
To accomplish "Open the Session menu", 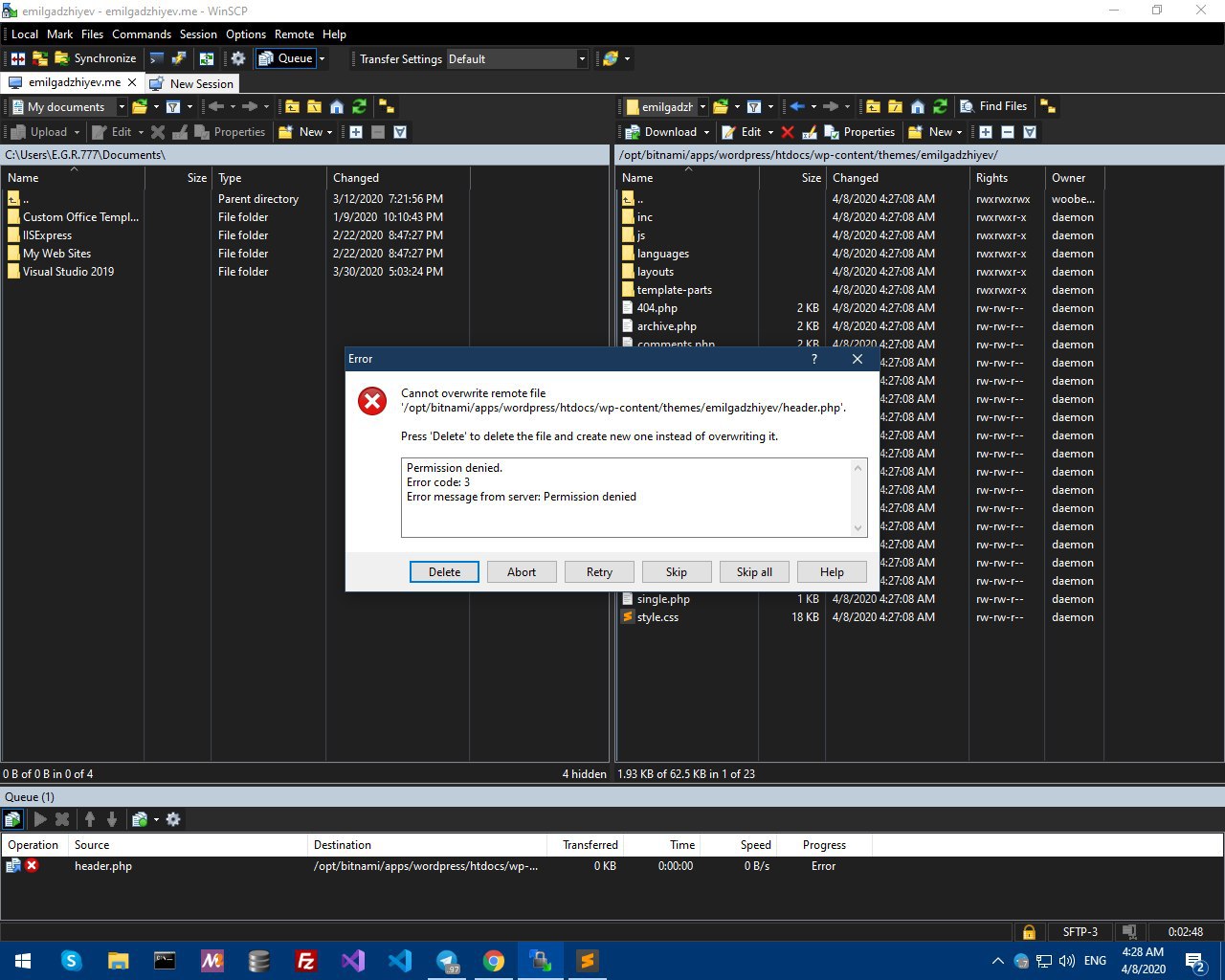I will tap(198, 33).
